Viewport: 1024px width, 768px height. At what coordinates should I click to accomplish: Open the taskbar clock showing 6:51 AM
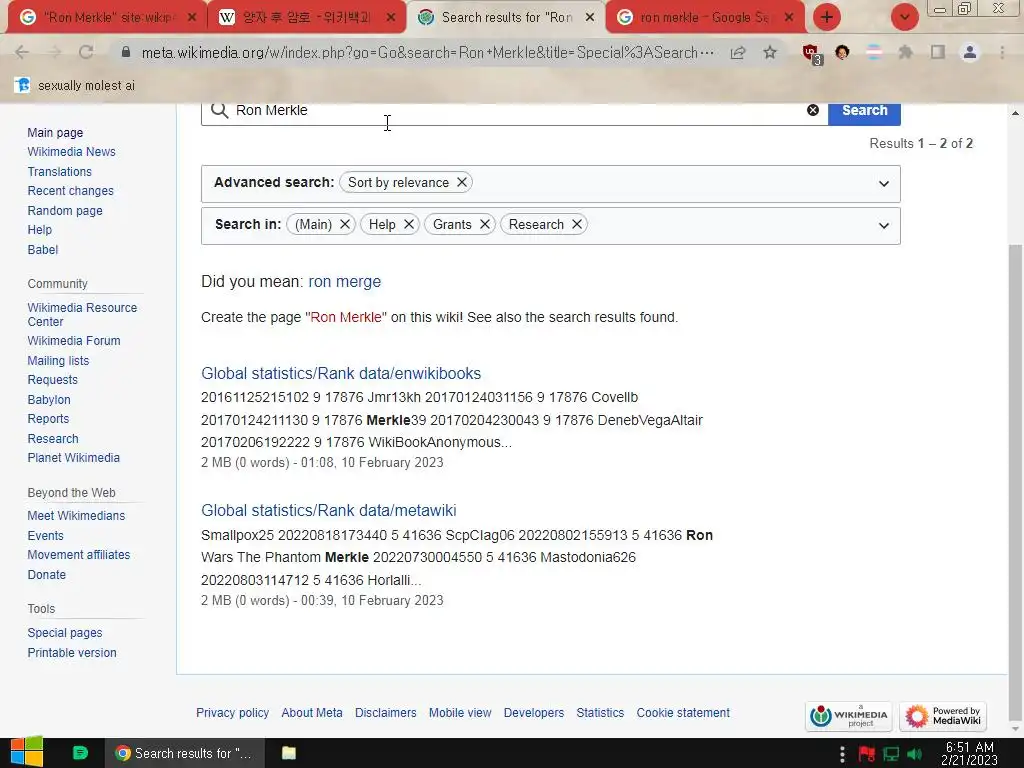point(969,754)
